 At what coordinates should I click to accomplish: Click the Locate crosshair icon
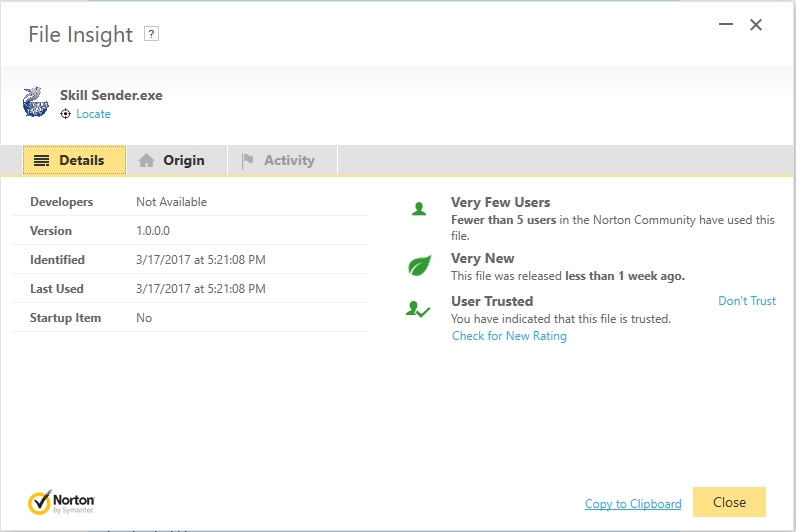pos(65,114)
